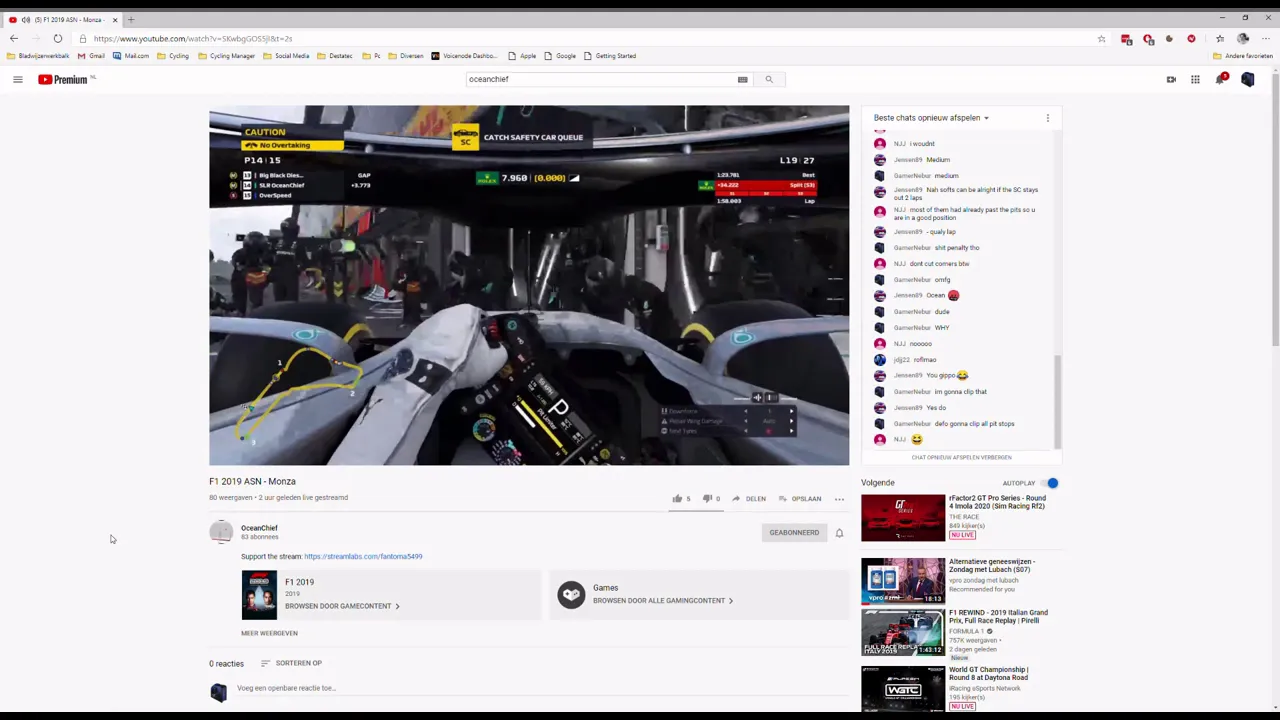Screen dimensions: 1280x720
Task: Open the Bladwijzerwerkbalk bookmarks folder
Action: pyautogui.click(x=38, y=56)
